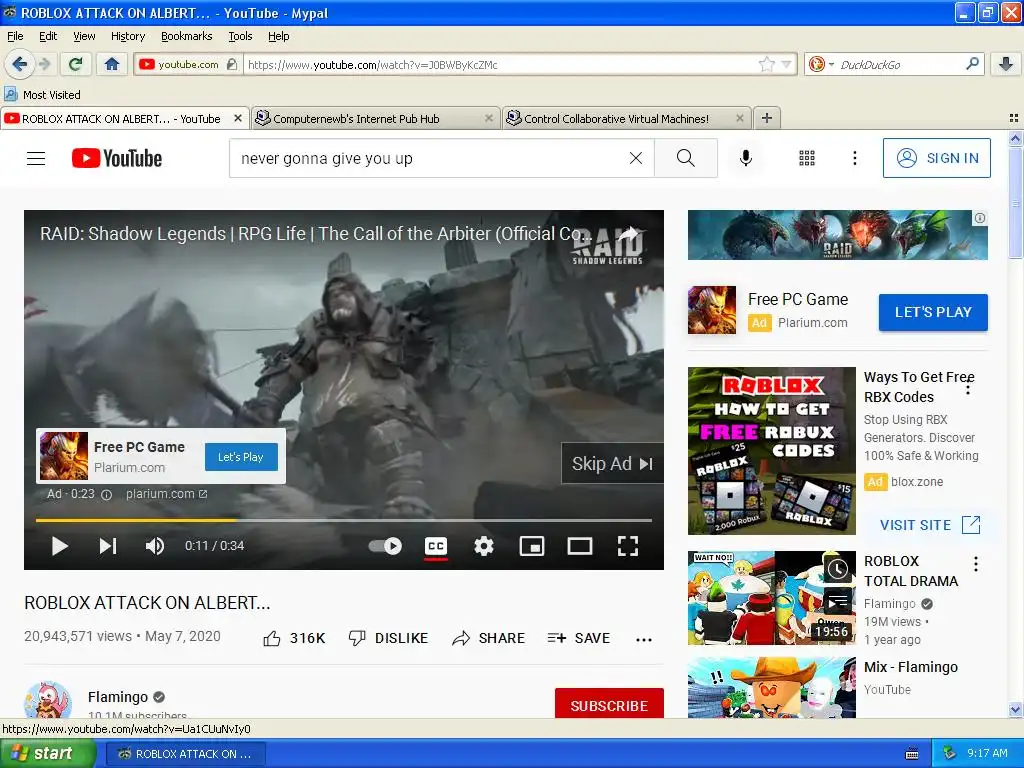Screen dimensions: 1024x768
Task: Click the SIGN IN button
Action: pyautogui.click(x=936, y=158)
